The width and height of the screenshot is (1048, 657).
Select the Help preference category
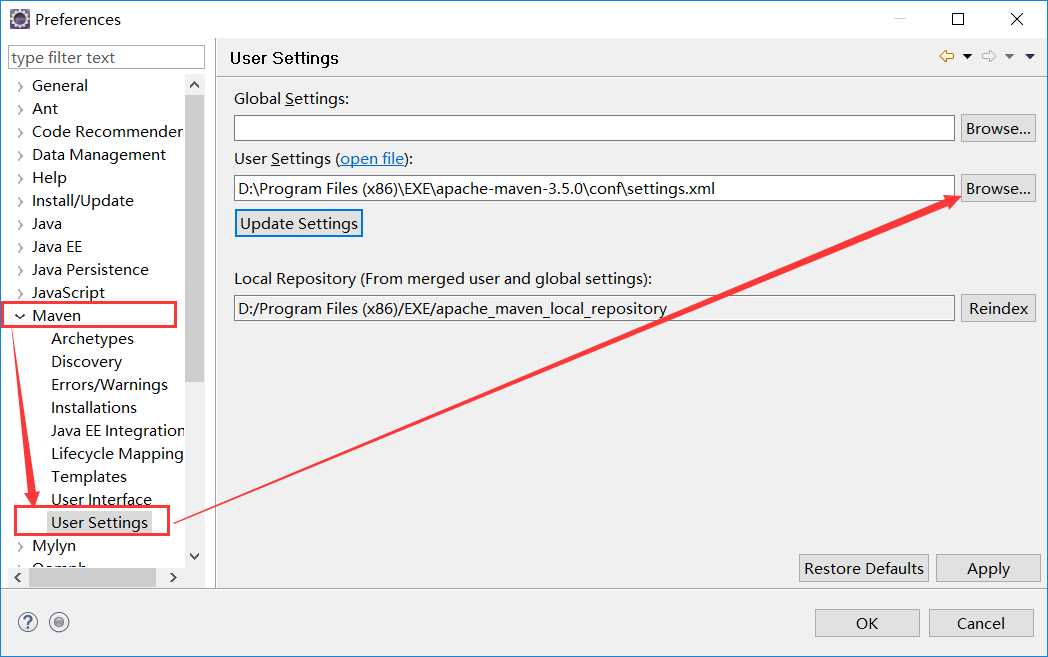[x=49, y=178]
